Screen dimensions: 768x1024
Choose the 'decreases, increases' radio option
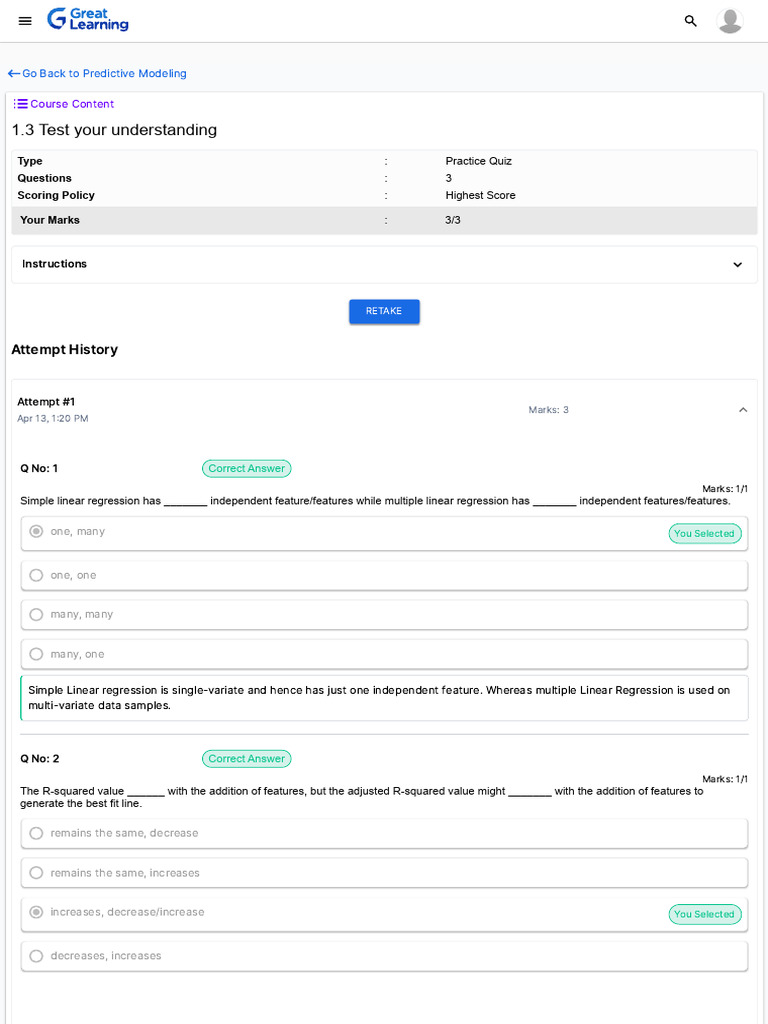(36, 956)
